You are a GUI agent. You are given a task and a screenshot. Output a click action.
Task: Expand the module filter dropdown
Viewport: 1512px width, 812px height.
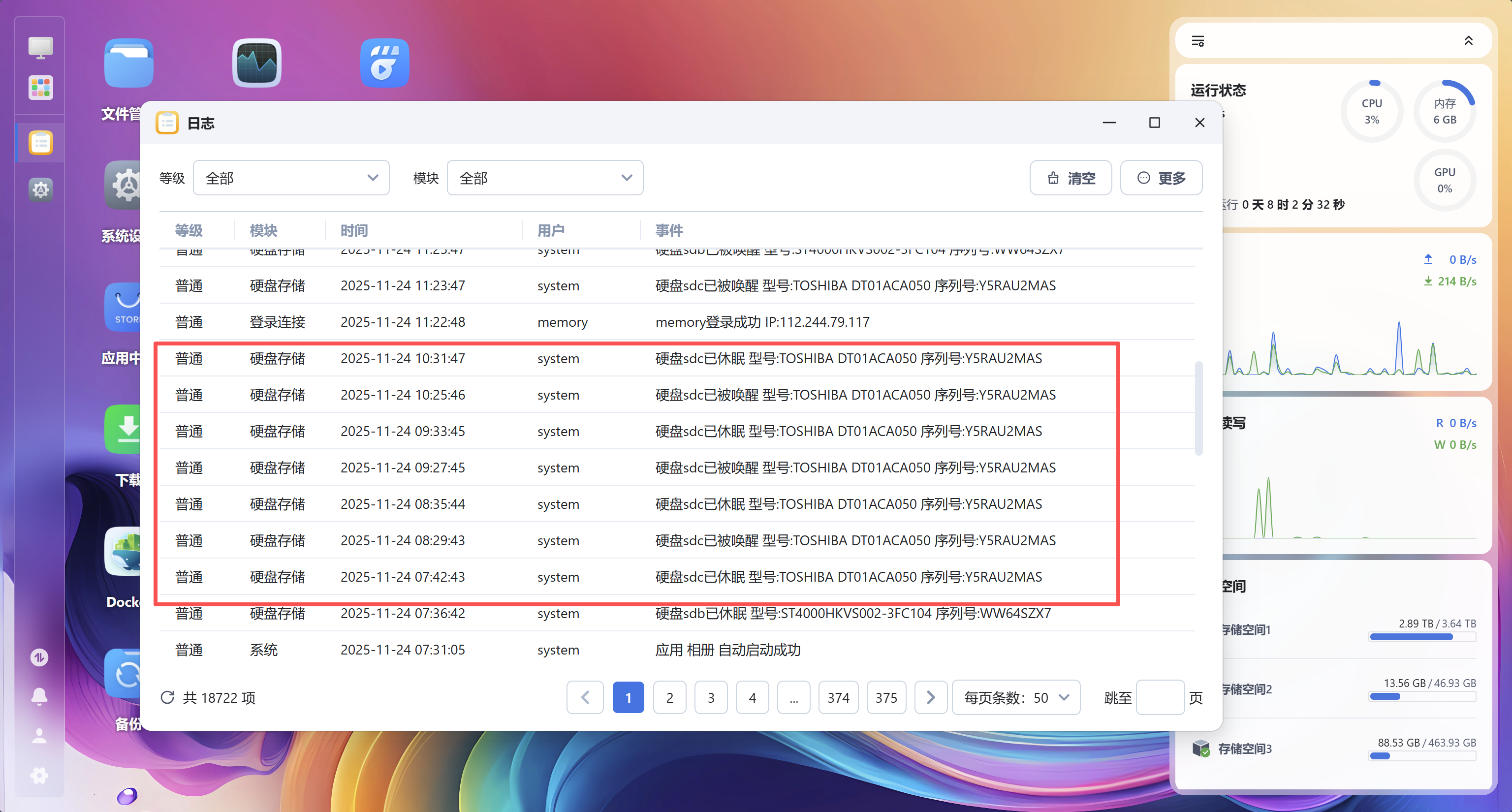[545, 178]
